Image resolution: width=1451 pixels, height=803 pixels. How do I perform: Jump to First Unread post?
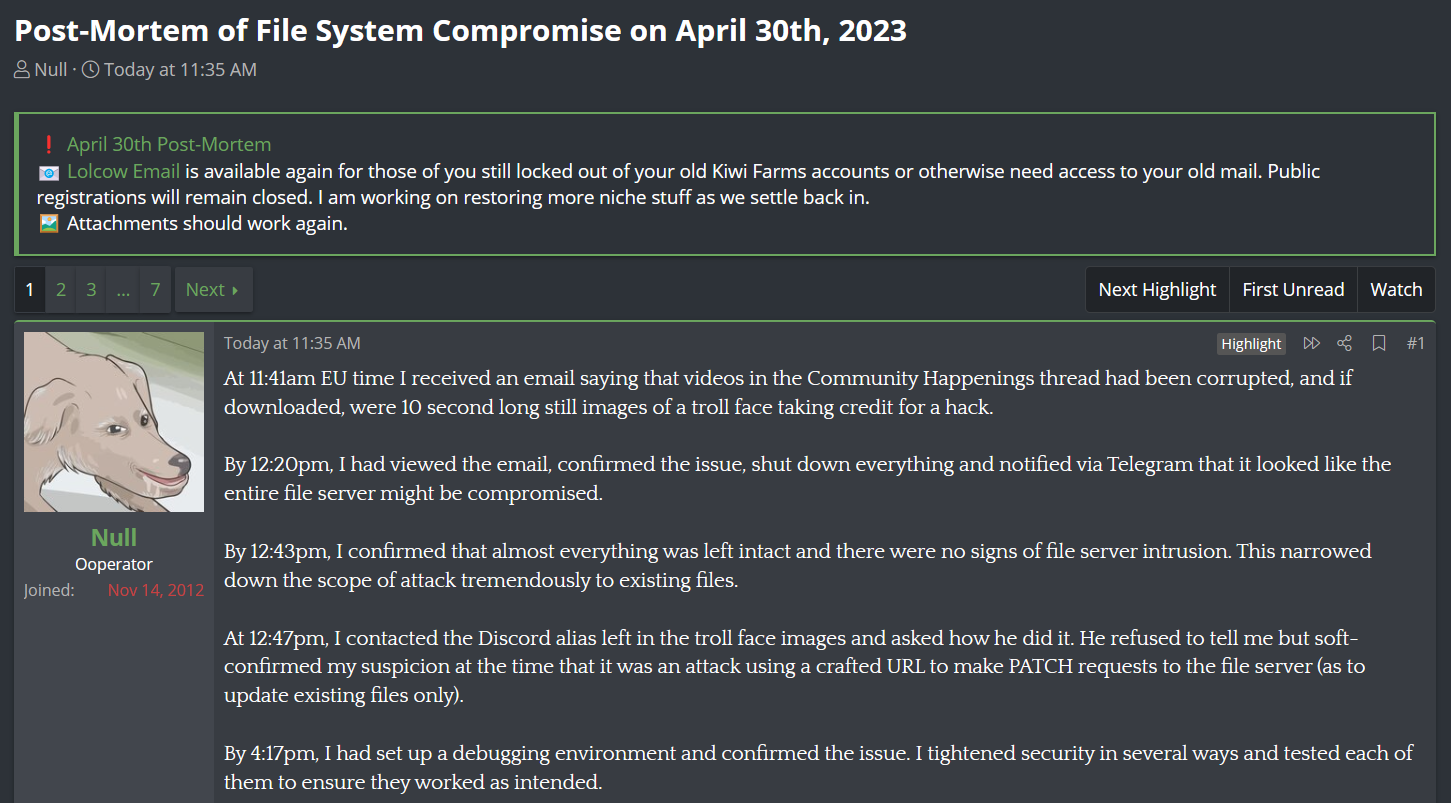pyautogui.click(x=1293, y=290)
